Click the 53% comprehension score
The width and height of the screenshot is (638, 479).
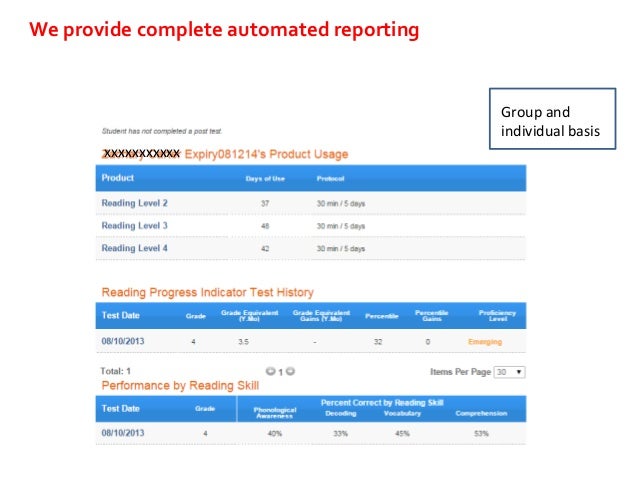tap(481, 434)
